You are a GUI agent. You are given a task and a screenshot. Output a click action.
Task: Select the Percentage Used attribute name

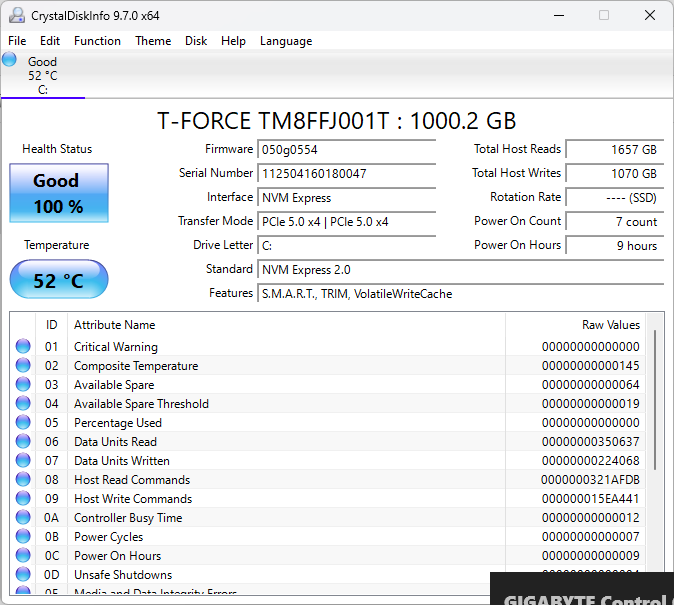[x=118, y=423]
